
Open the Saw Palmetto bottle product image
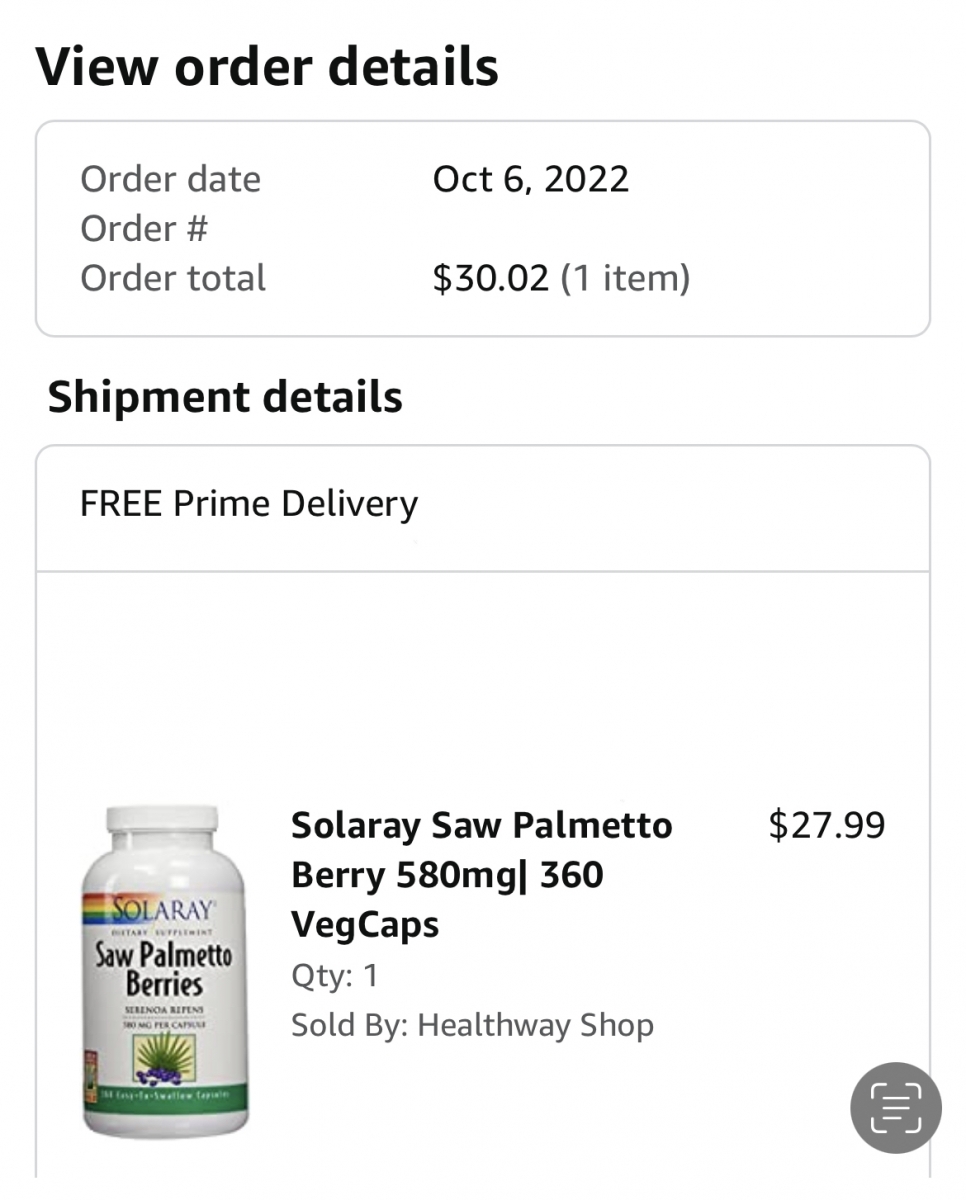(165, 970)
